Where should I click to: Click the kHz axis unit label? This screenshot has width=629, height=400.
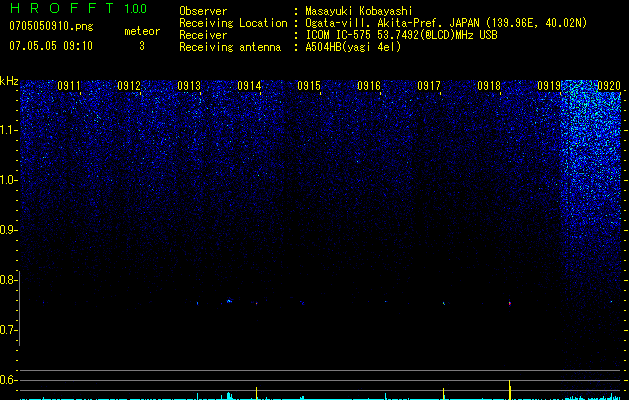[x=9, y=81]
